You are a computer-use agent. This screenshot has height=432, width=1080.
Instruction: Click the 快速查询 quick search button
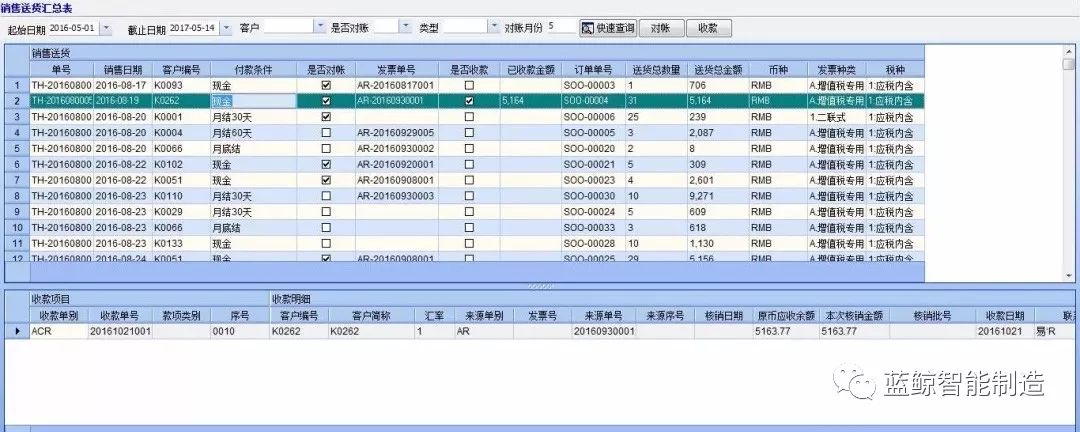tap(608, 28)
